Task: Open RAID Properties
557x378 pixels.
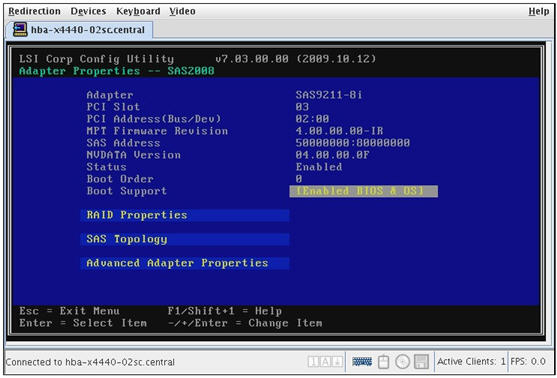Action: click(185, 215)
